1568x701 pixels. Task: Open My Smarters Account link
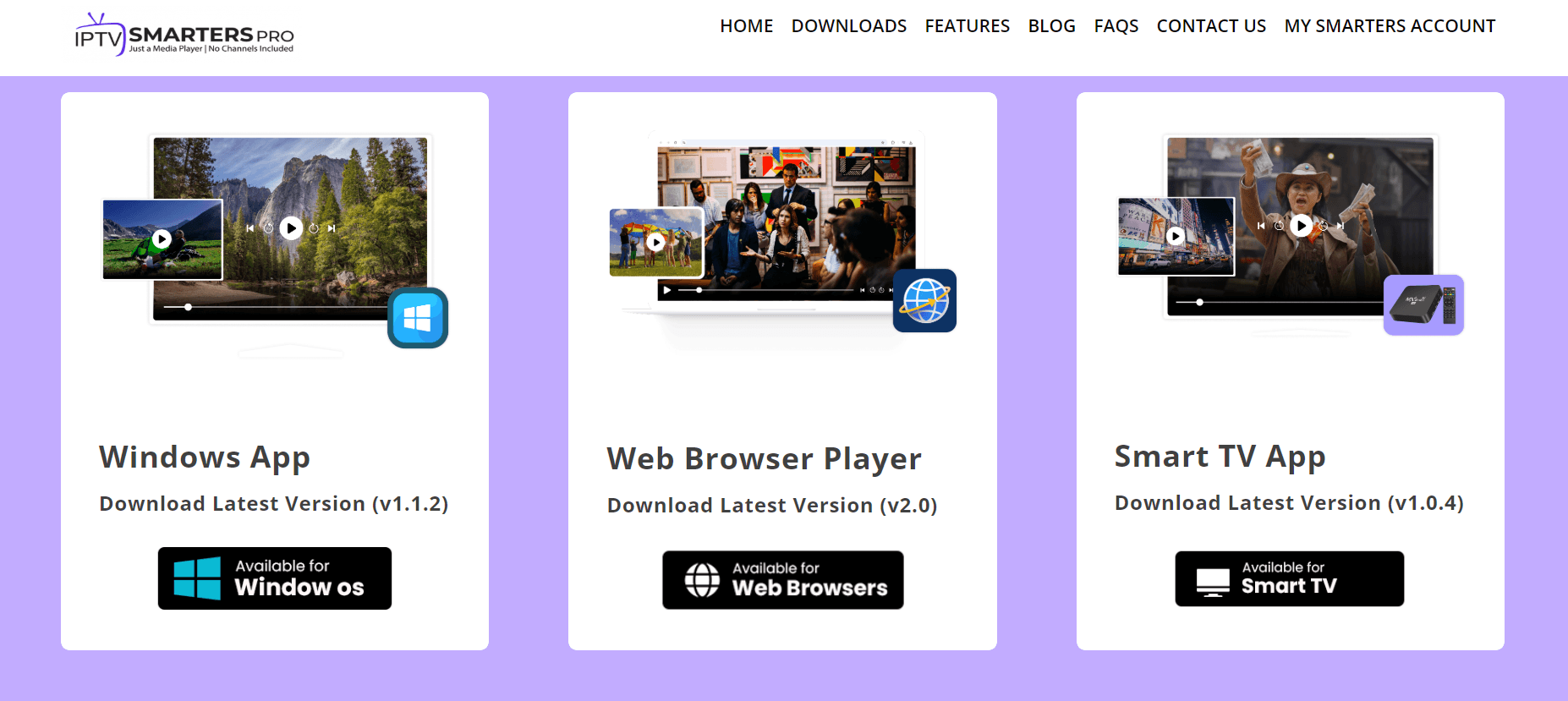pos(1390,26)
